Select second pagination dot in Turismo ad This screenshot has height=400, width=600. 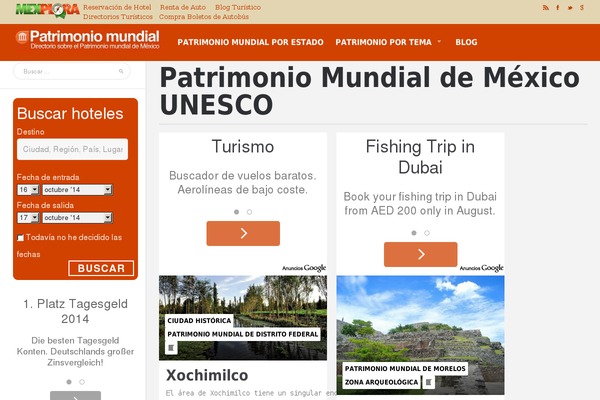249,212
